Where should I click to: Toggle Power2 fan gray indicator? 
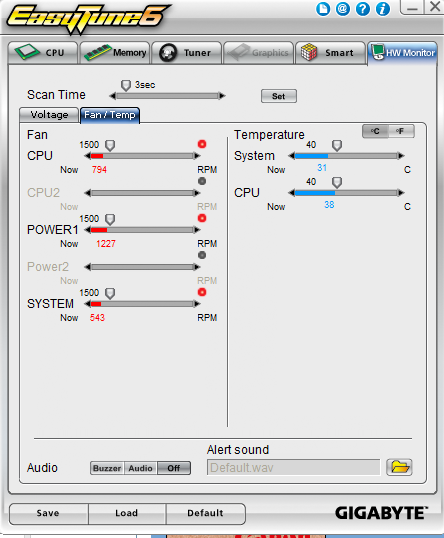[202, 255]
